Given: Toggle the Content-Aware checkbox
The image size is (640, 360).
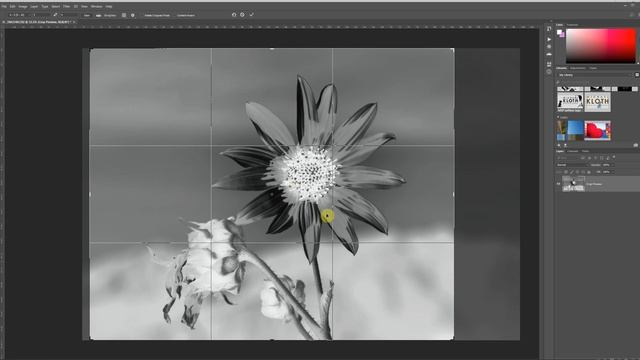Looking at the screenshot, I should [x=186, y=15].
